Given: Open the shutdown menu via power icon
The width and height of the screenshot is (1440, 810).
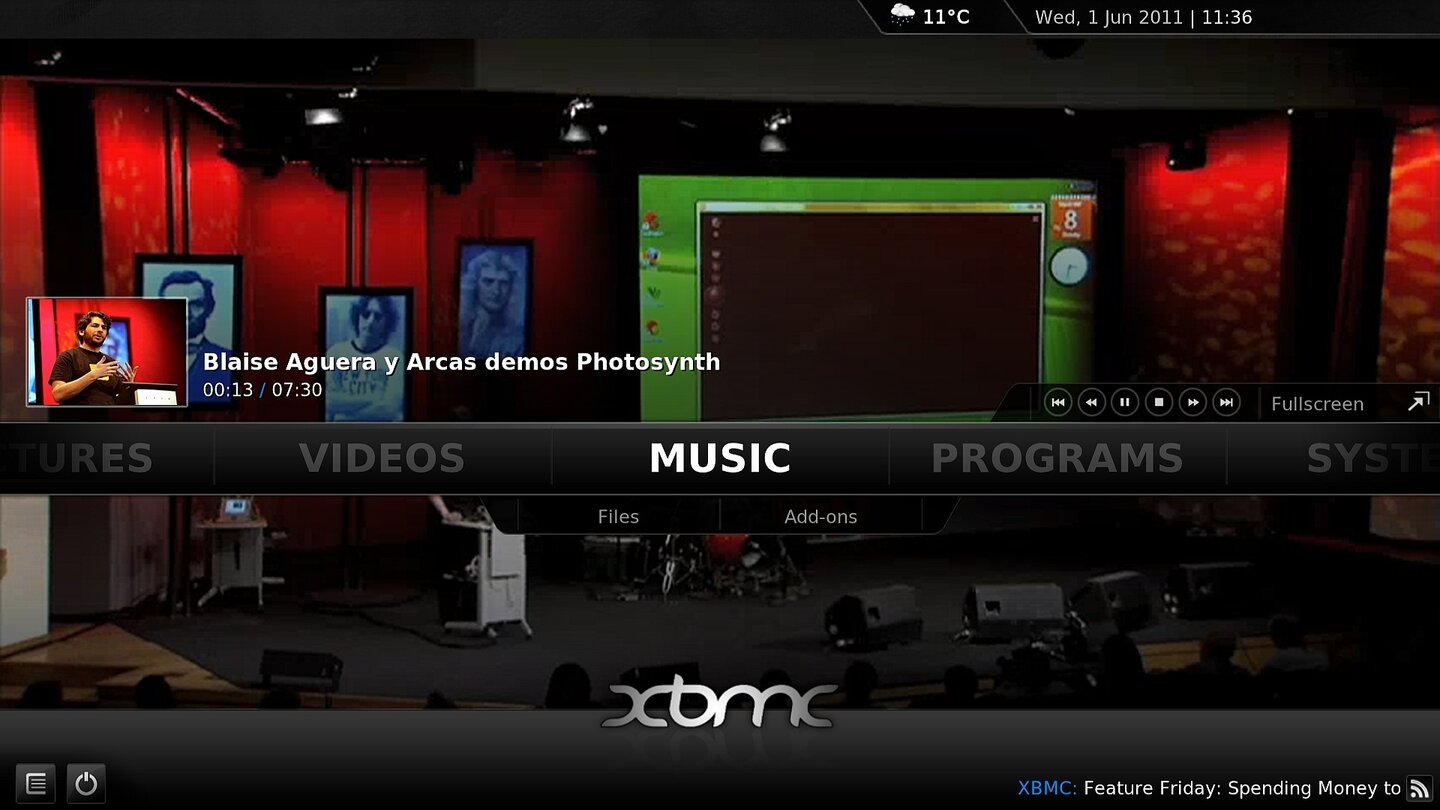Looking at the screenshot, I should 86,783.
